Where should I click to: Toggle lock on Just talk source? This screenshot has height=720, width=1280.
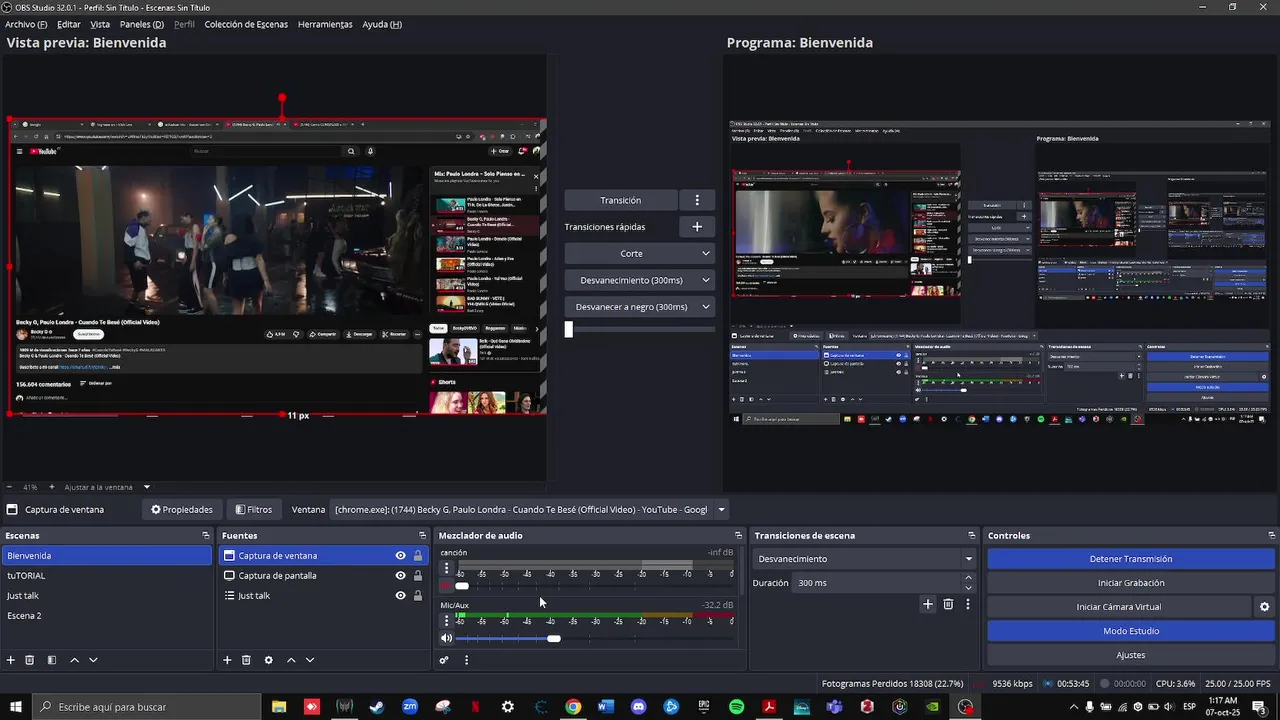(x=418, y=596)
